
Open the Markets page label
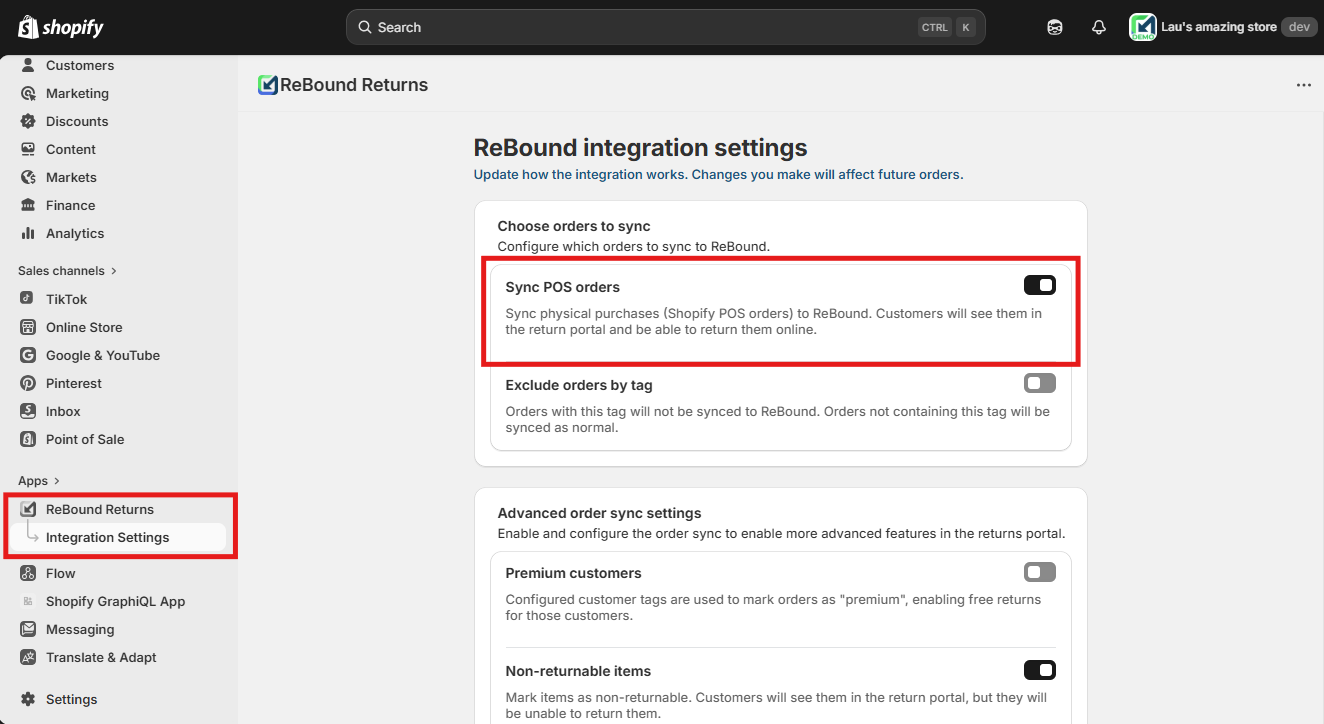pyautogui.click(x=71, y=177)
